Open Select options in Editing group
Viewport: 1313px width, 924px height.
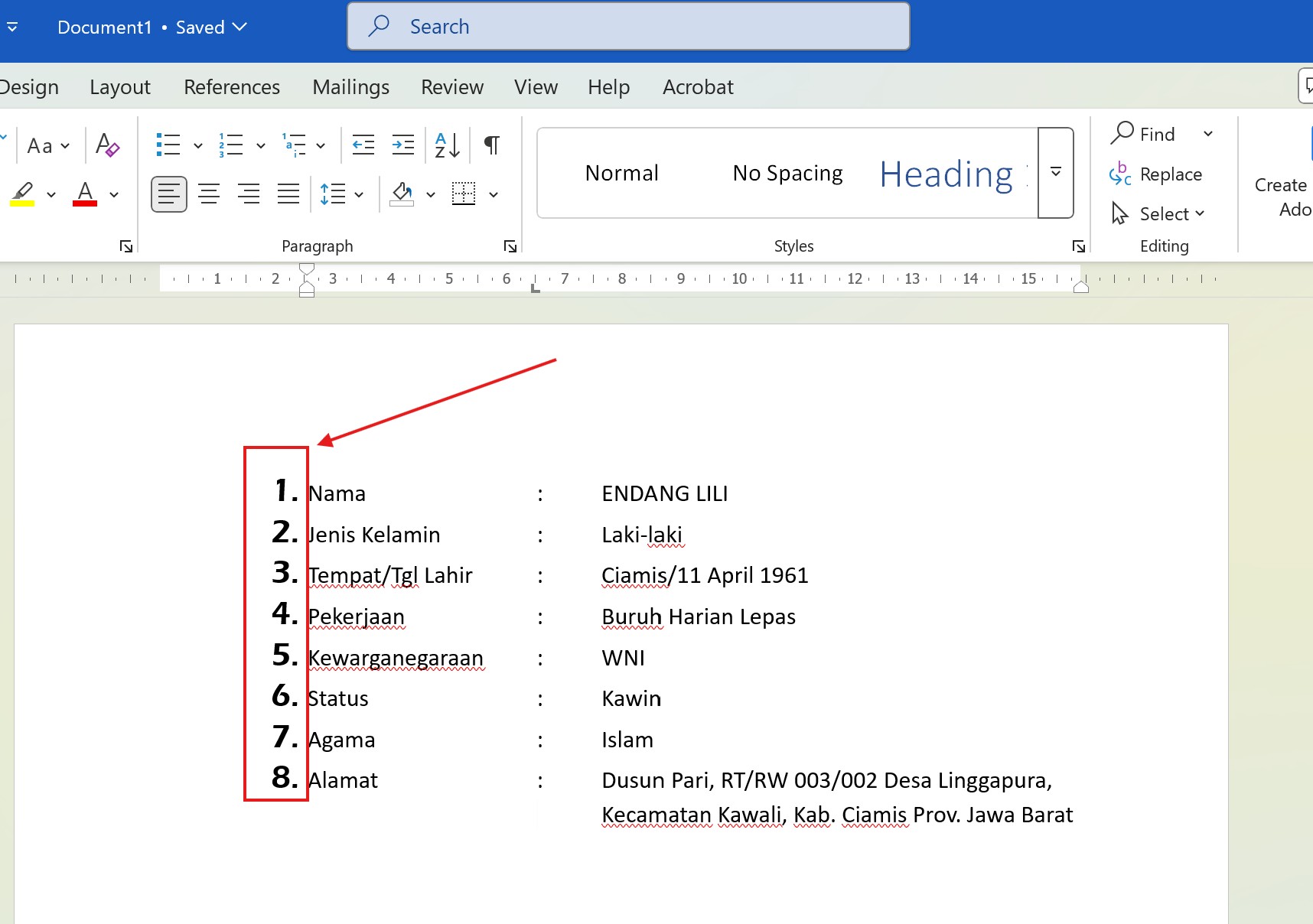click(1161, 213)
